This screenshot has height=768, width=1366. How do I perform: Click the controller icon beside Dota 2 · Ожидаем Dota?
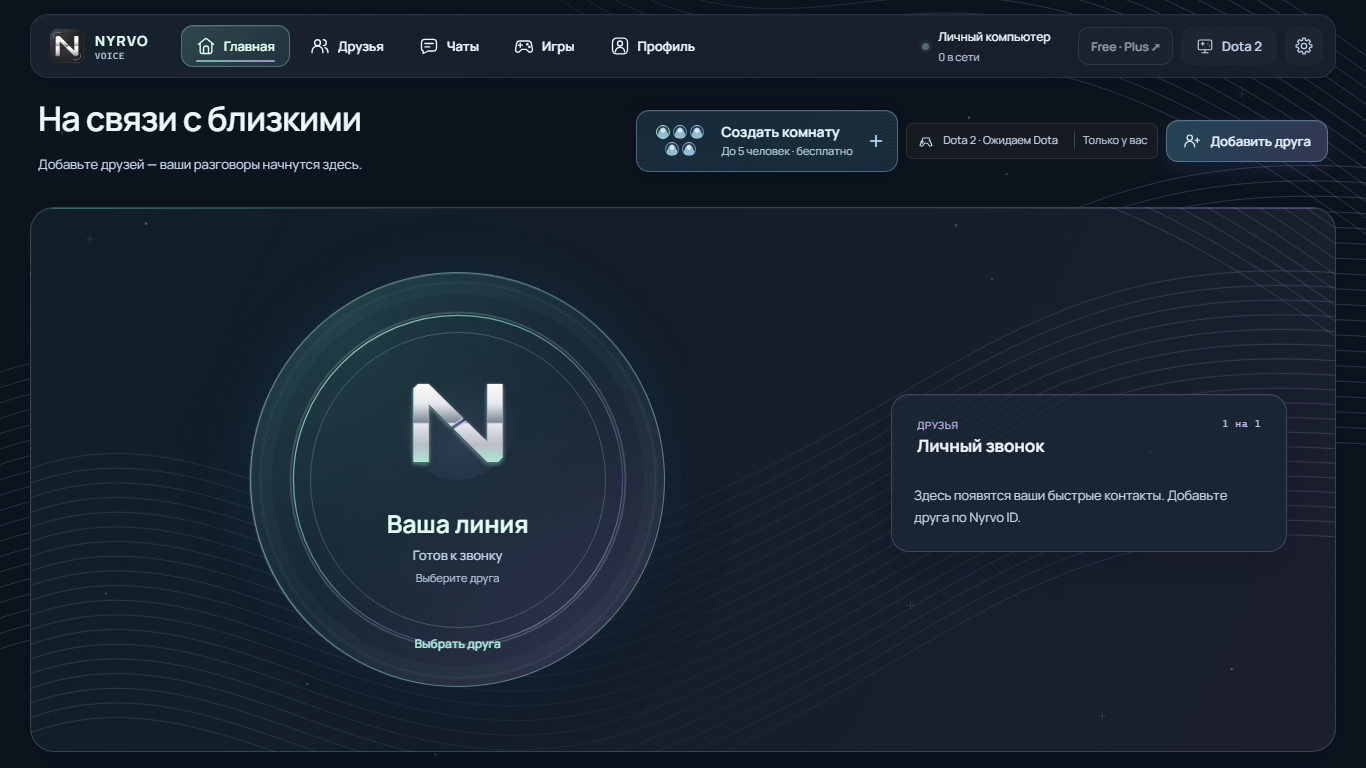coord(926,141)
